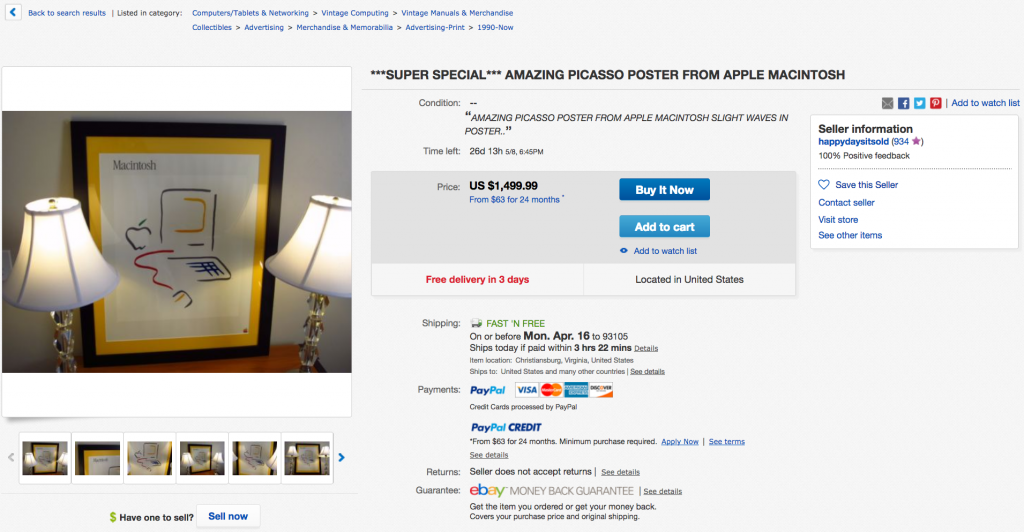
Task: Click the Contact seller link
Action: point(846,202)
